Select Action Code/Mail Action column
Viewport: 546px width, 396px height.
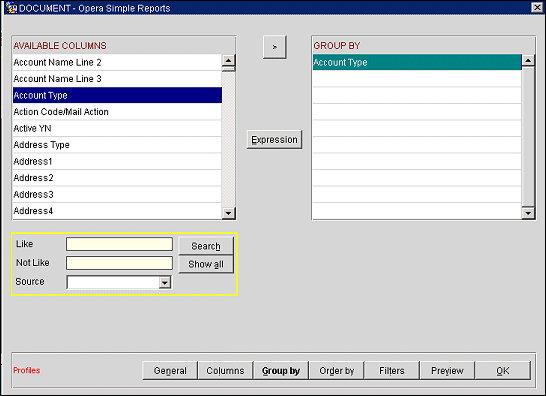click(117, 112)
